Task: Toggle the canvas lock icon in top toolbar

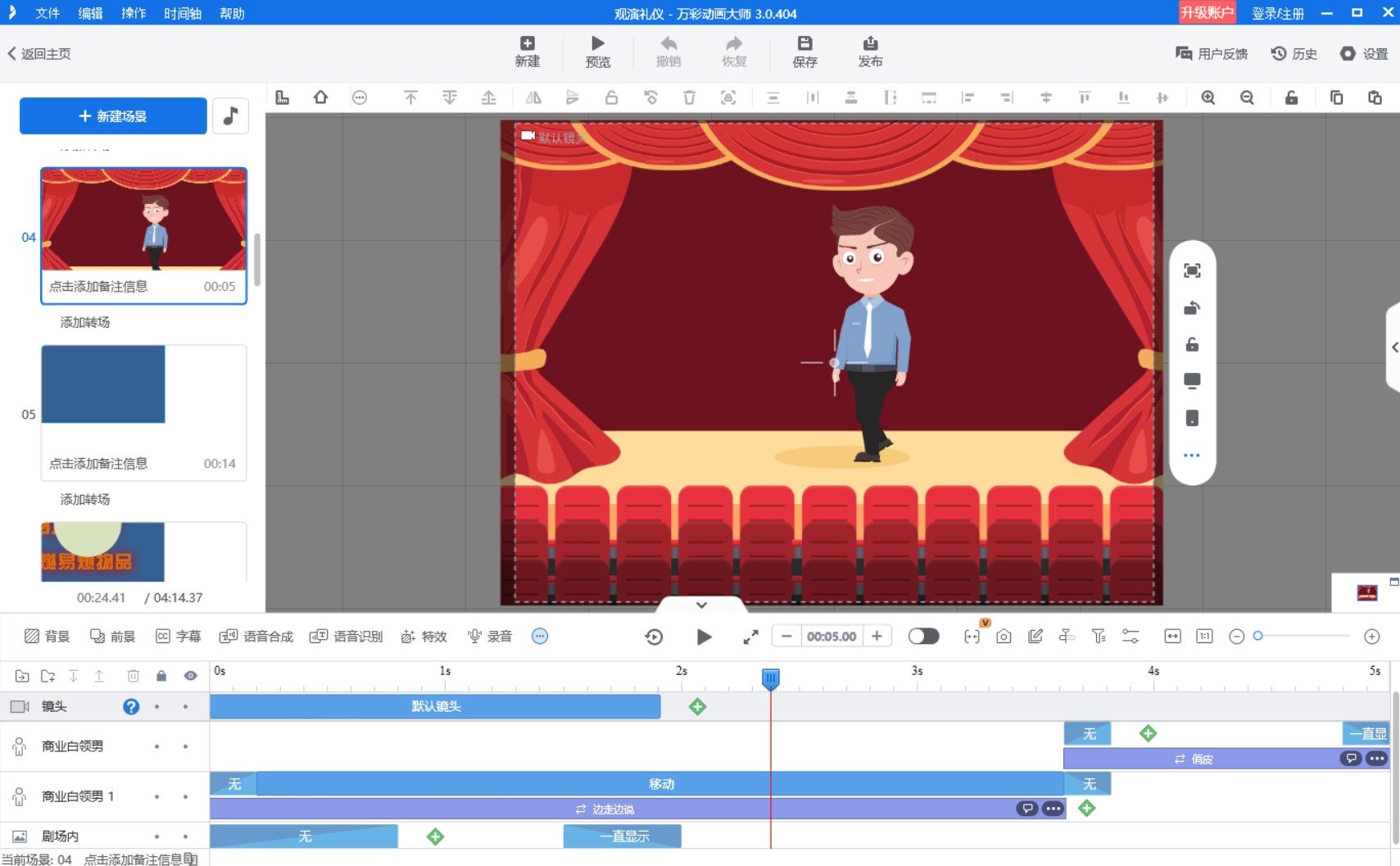Action: click(x=1291, y=97)
